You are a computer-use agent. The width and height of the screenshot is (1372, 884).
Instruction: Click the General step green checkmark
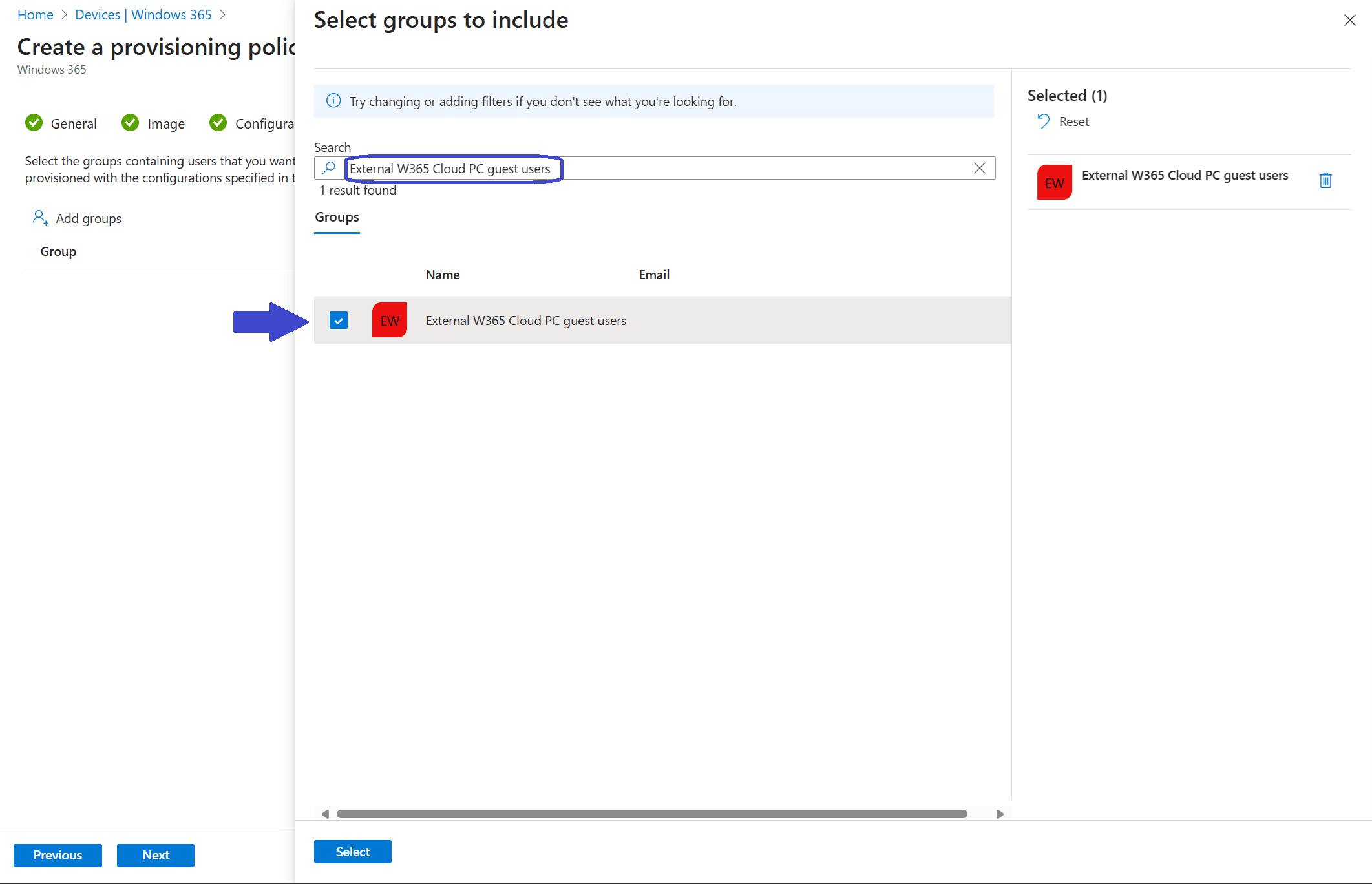[34, 123]
